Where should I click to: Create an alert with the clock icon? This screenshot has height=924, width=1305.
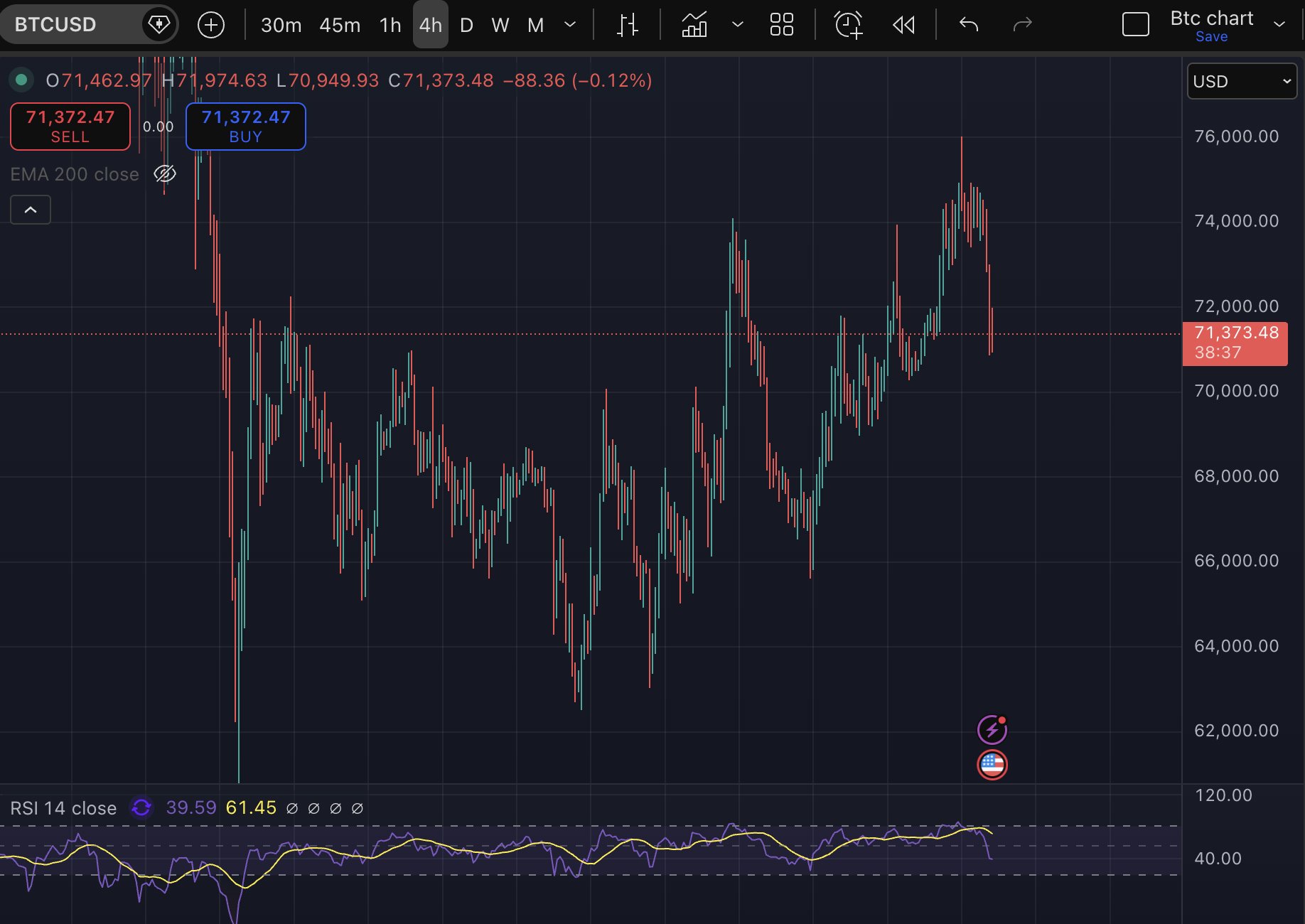click(848, 25)
